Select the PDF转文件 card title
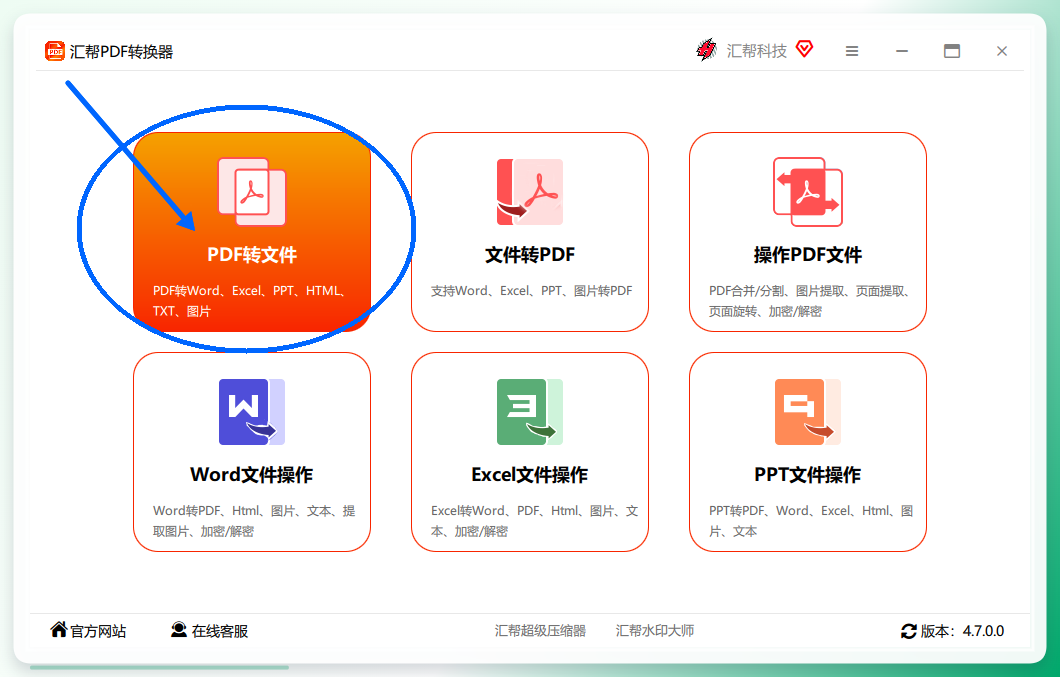The width and height of the screenshot is (1060, 677). coord(252,255)
